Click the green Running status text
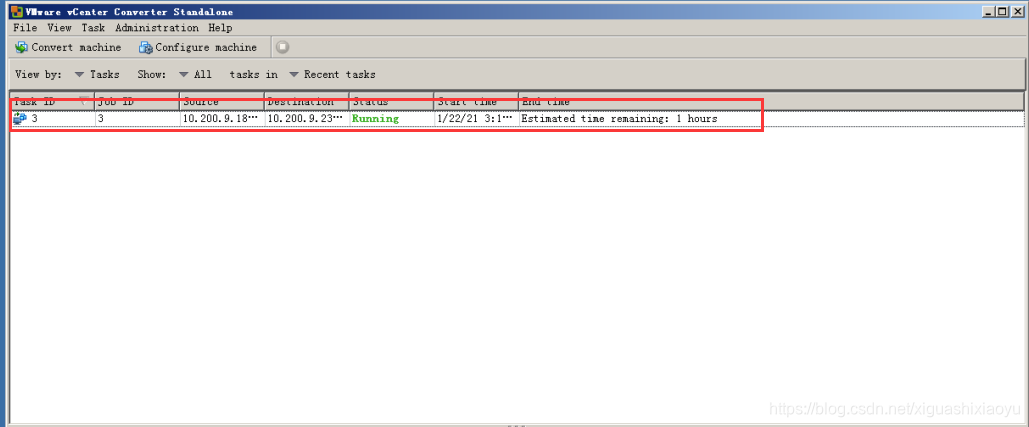Image resolution: width=1029 pixels, height=427 pixels. 375,119
